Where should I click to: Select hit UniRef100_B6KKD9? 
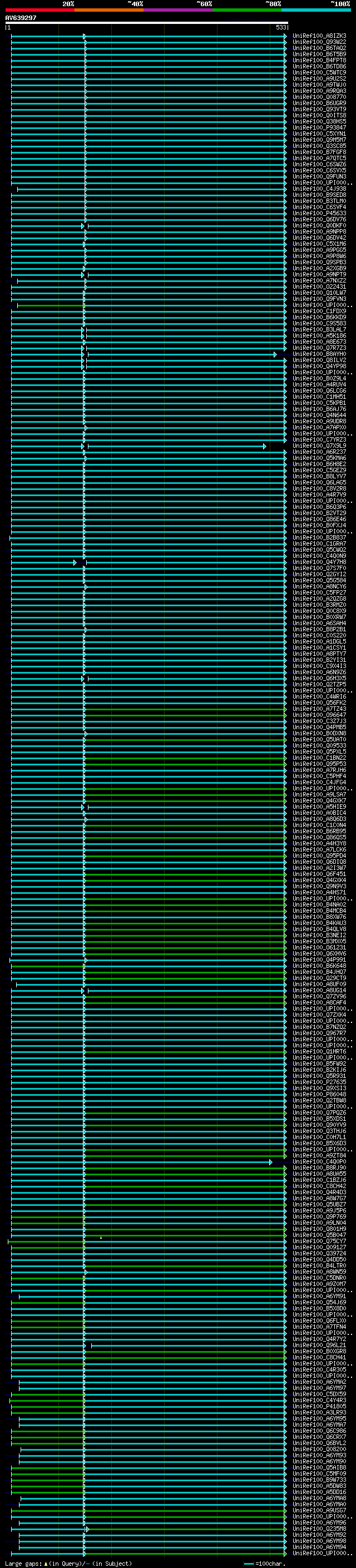click(x=319, y=317)
